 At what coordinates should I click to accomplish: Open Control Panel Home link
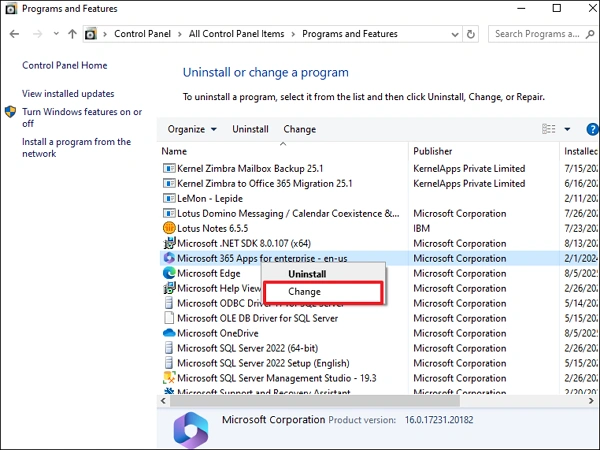pyautogui.click(x=65, y=65)
